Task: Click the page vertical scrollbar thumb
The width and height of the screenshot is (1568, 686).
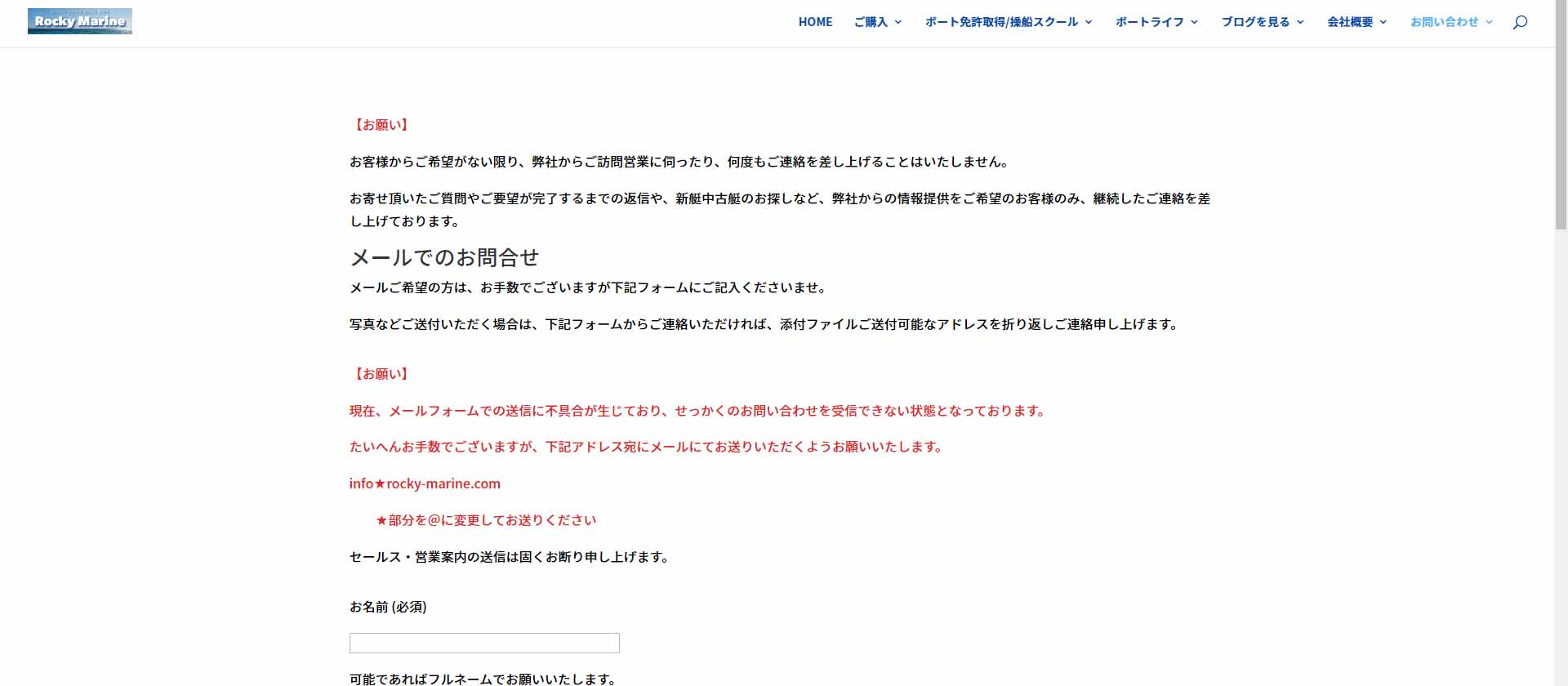Action: [x=1561, y=114]
